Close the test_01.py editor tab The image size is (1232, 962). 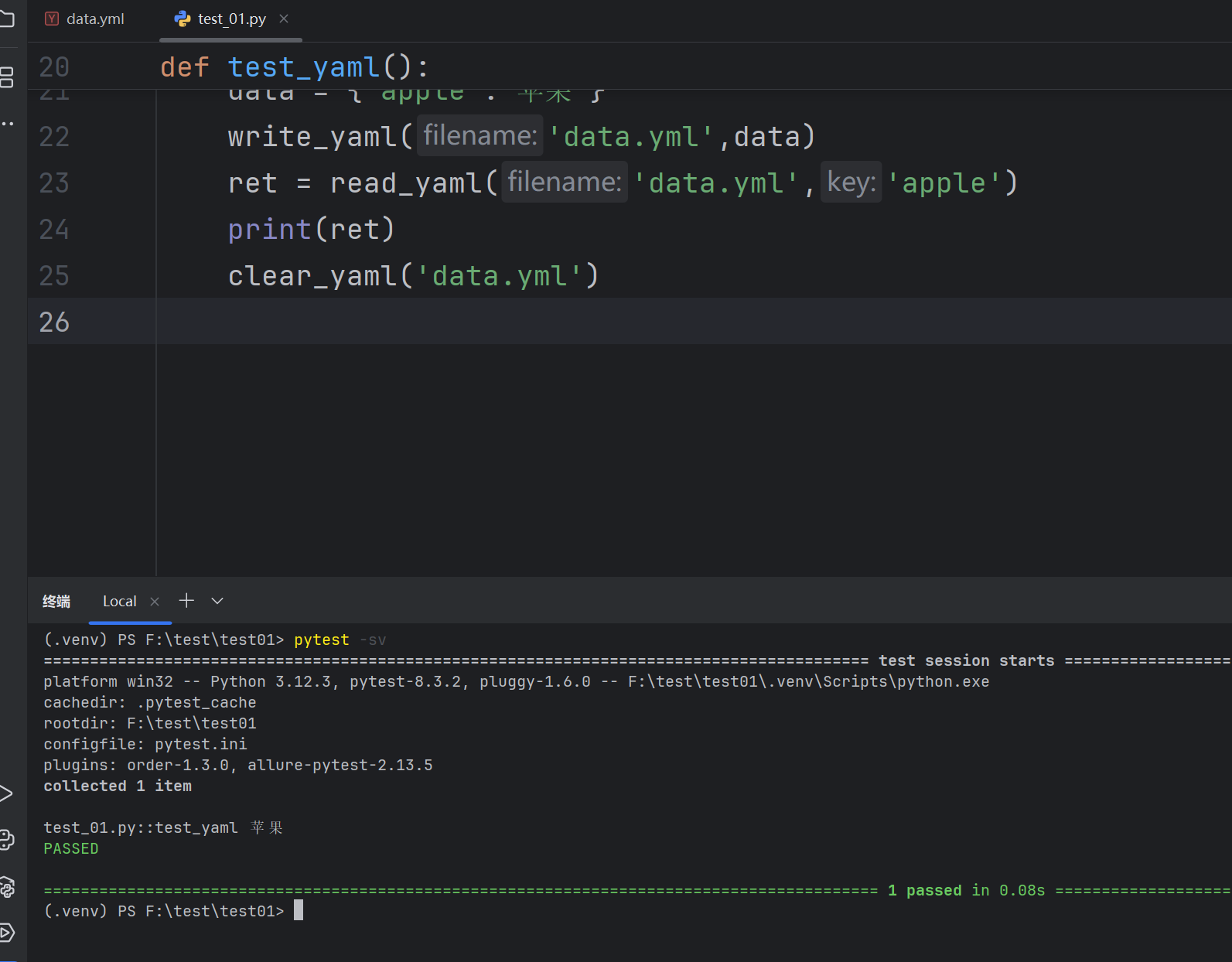[284, 19]
